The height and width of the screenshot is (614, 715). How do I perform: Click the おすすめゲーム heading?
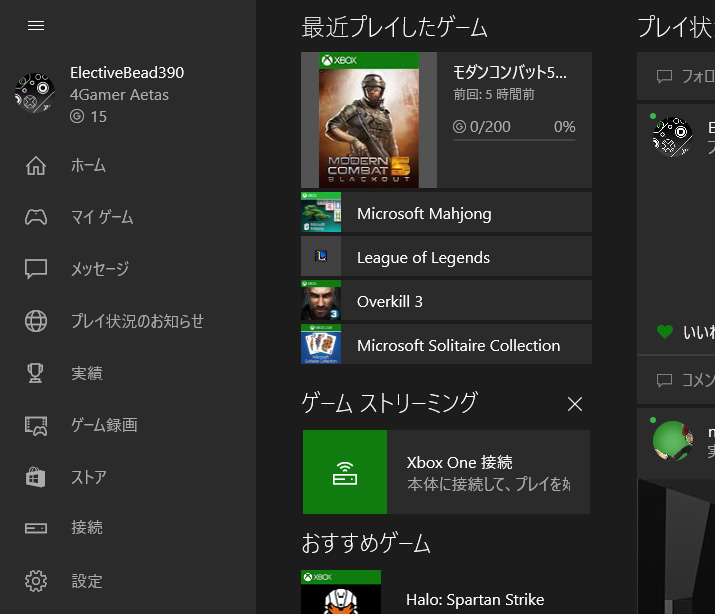pyautogui.click(x=366, y=543)
